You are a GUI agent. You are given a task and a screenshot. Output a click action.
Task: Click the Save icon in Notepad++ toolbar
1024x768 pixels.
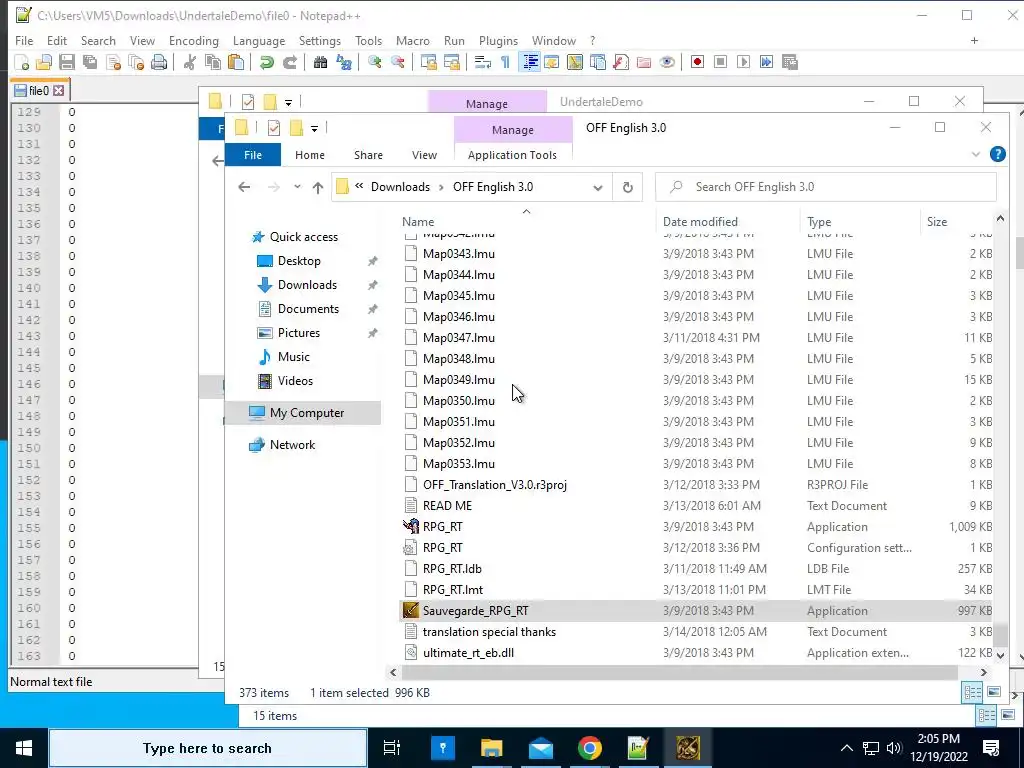click(x=67, y=62)
